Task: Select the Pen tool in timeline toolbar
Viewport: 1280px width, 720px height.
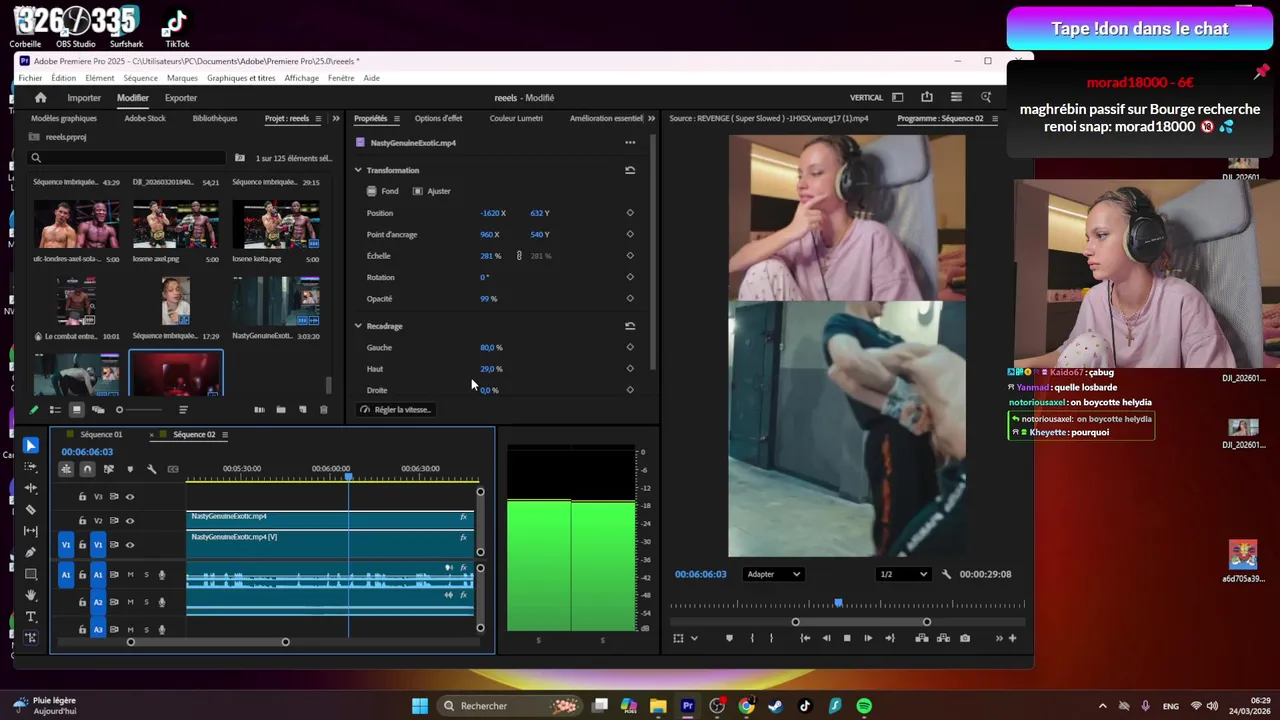Action: (31, 552)
